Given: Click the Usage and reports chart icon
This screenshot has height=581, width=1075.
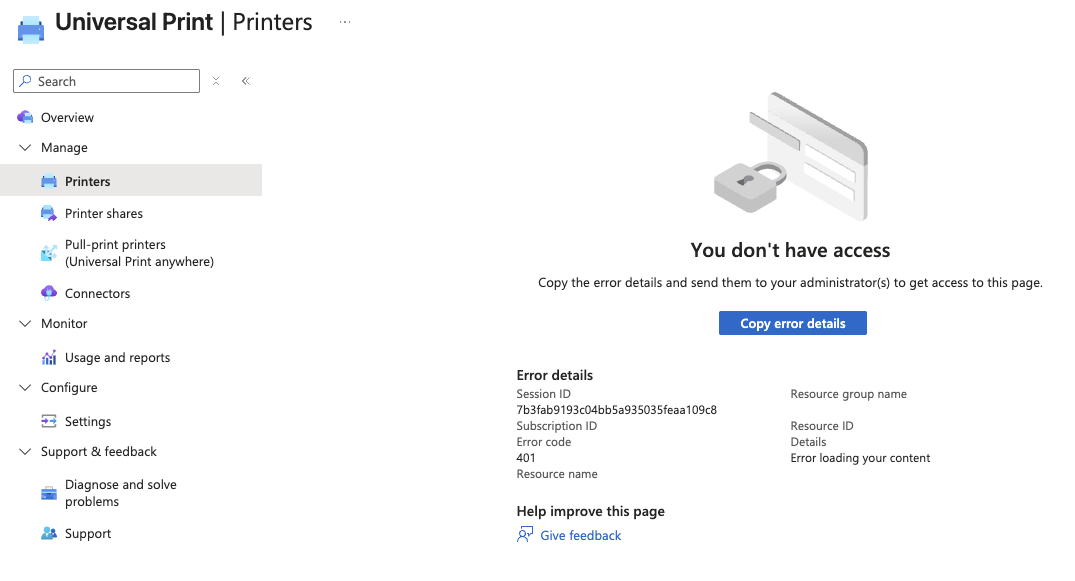Looking at the screenshot, I should [x=49, y=358].
